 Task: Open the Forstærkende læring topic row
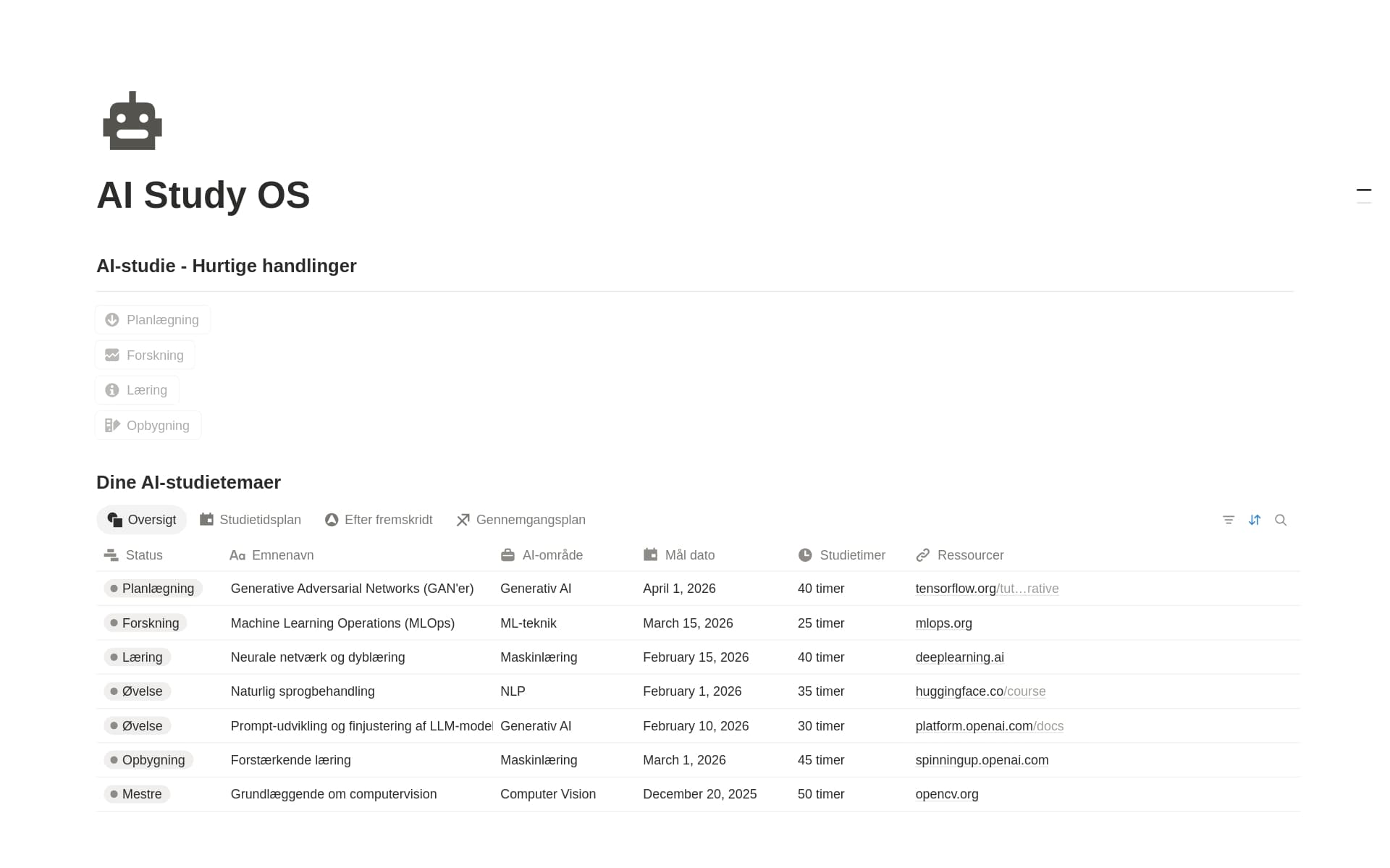[x=699, y=760]
